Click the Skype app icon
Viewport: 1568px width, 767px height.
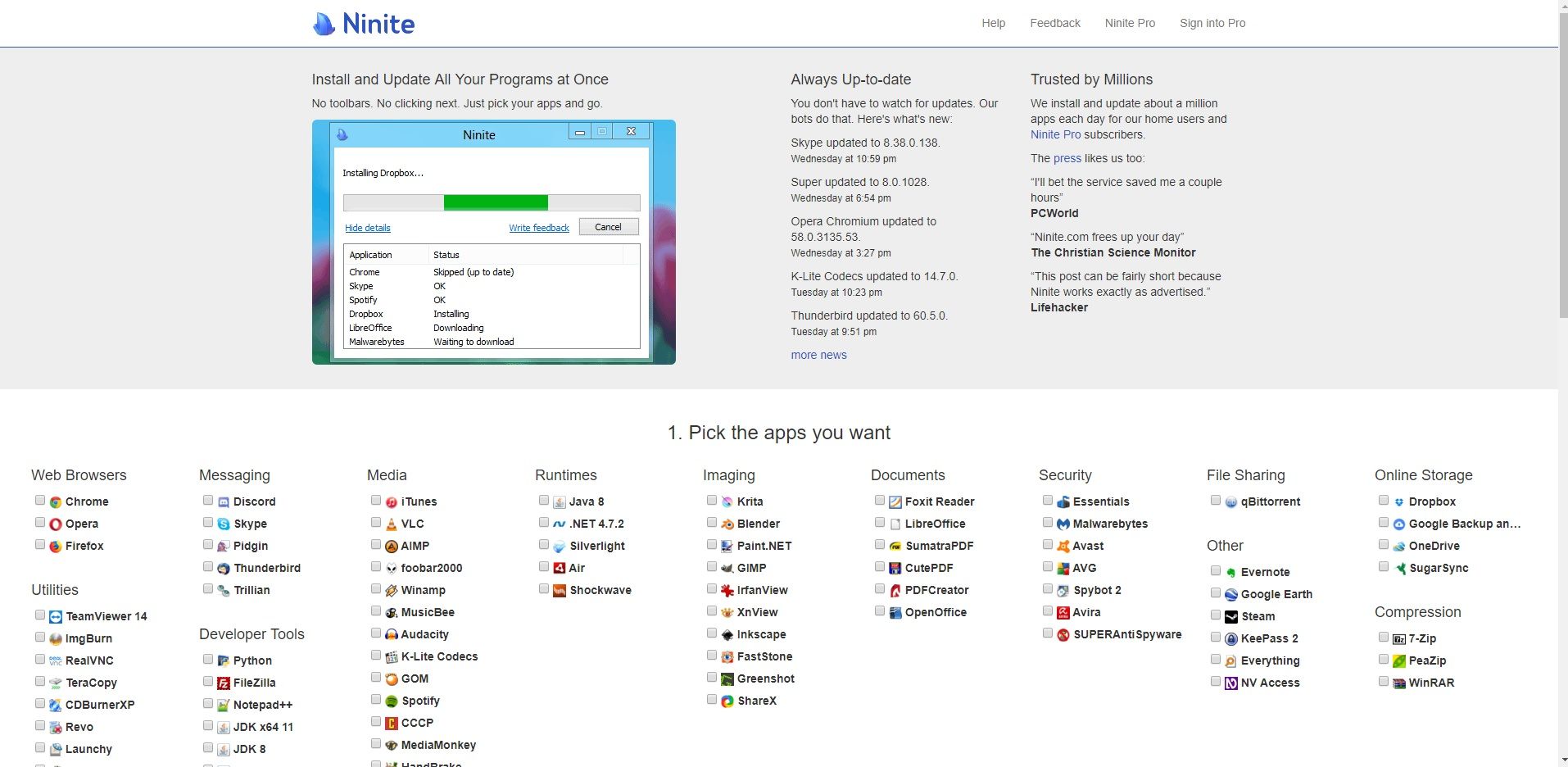click(224, 524)
